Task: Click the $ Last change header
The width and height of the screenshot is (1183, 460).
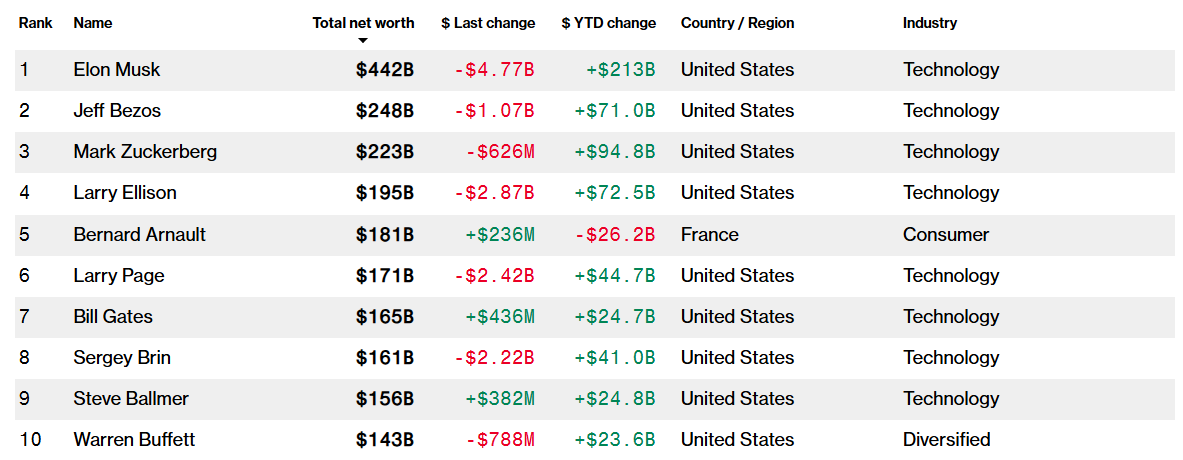Action: tap(488, 23)
